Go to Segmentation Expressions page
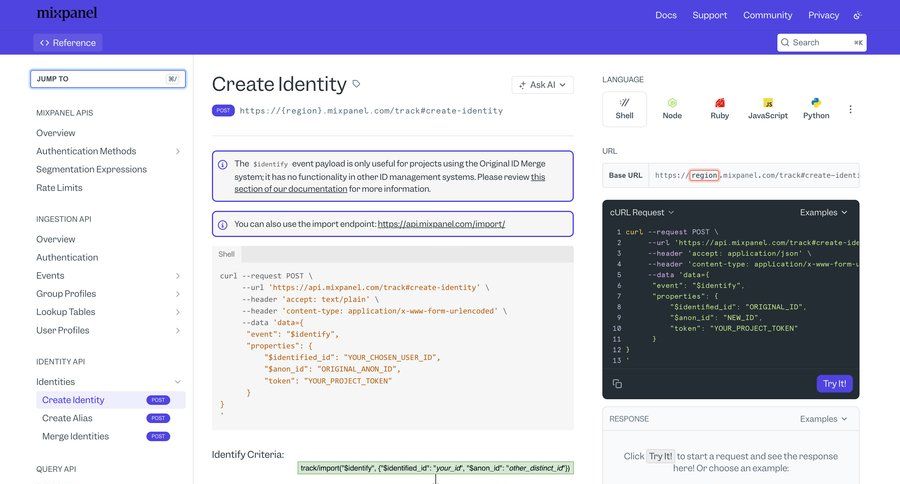This screenshot has height=484, width=900. point(91,169)
